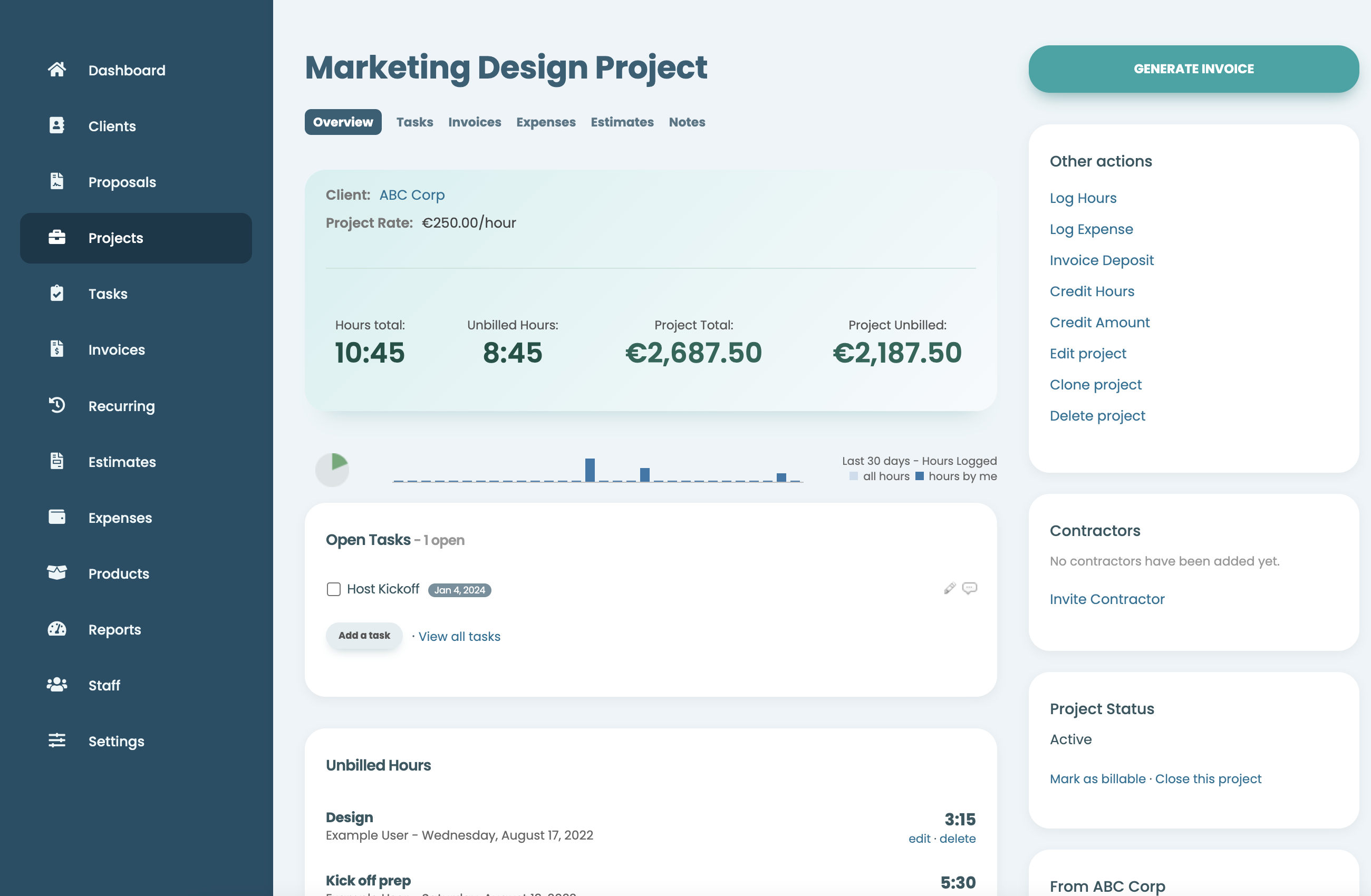The image size is (1371, 896).
Task: Open comments on Host Kickoff task
Action: point(970,589)
